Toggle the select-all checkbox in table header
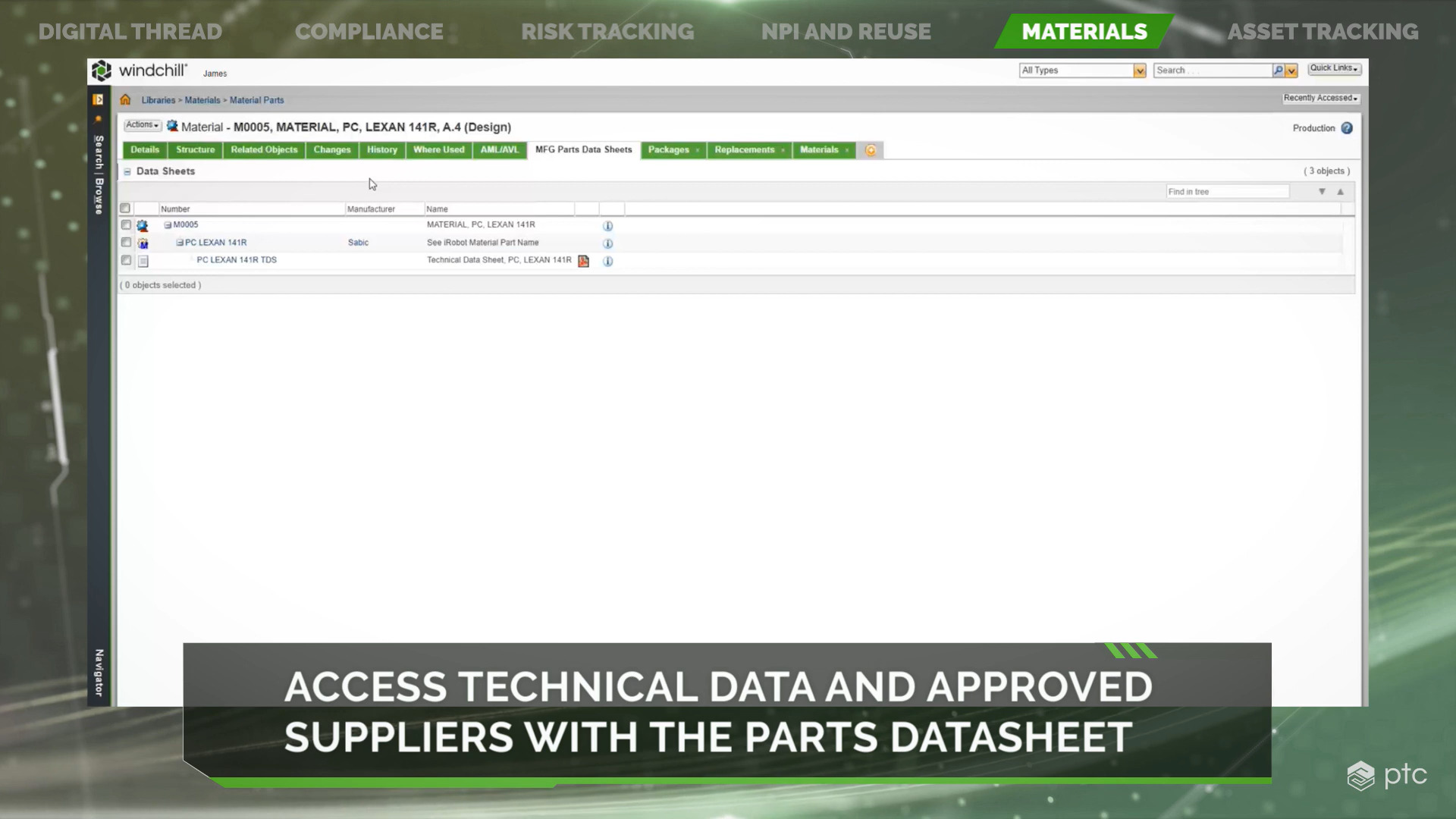This screenshot has height=819, width=1456. tap(125, 208)
